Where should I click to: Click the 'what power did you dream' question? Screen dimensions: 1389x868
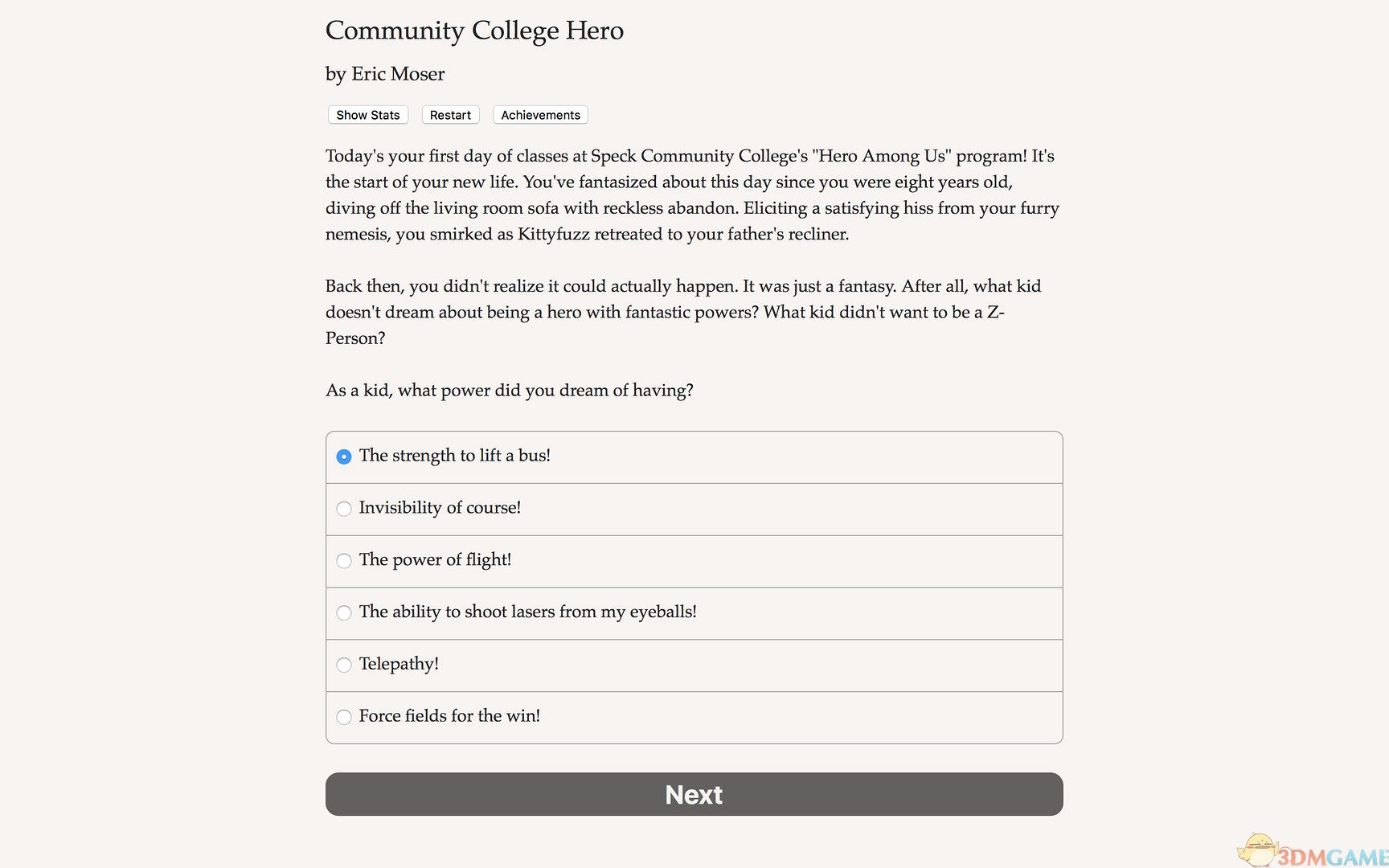509,391
